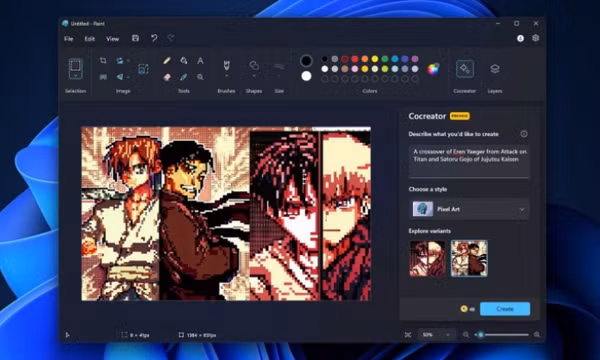Pick the orange palette swatch
Viewport: 600px width, 360px height.
pyautogui.click(x=365, y=59)
